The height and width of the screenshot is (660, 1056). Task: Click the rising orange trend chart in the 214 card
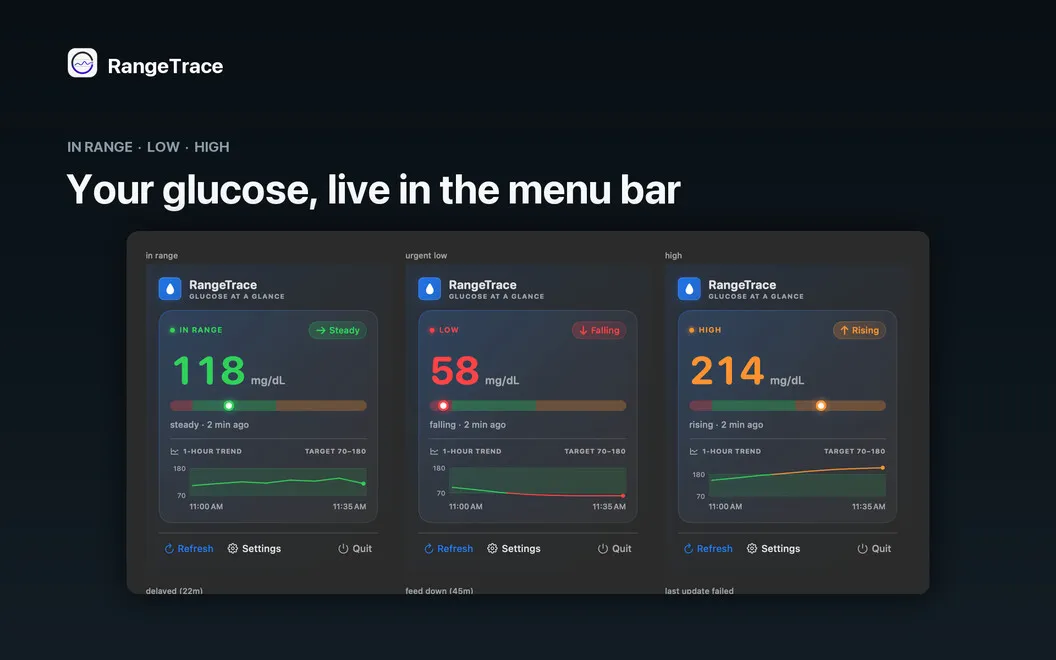click(x=797, y=481)
